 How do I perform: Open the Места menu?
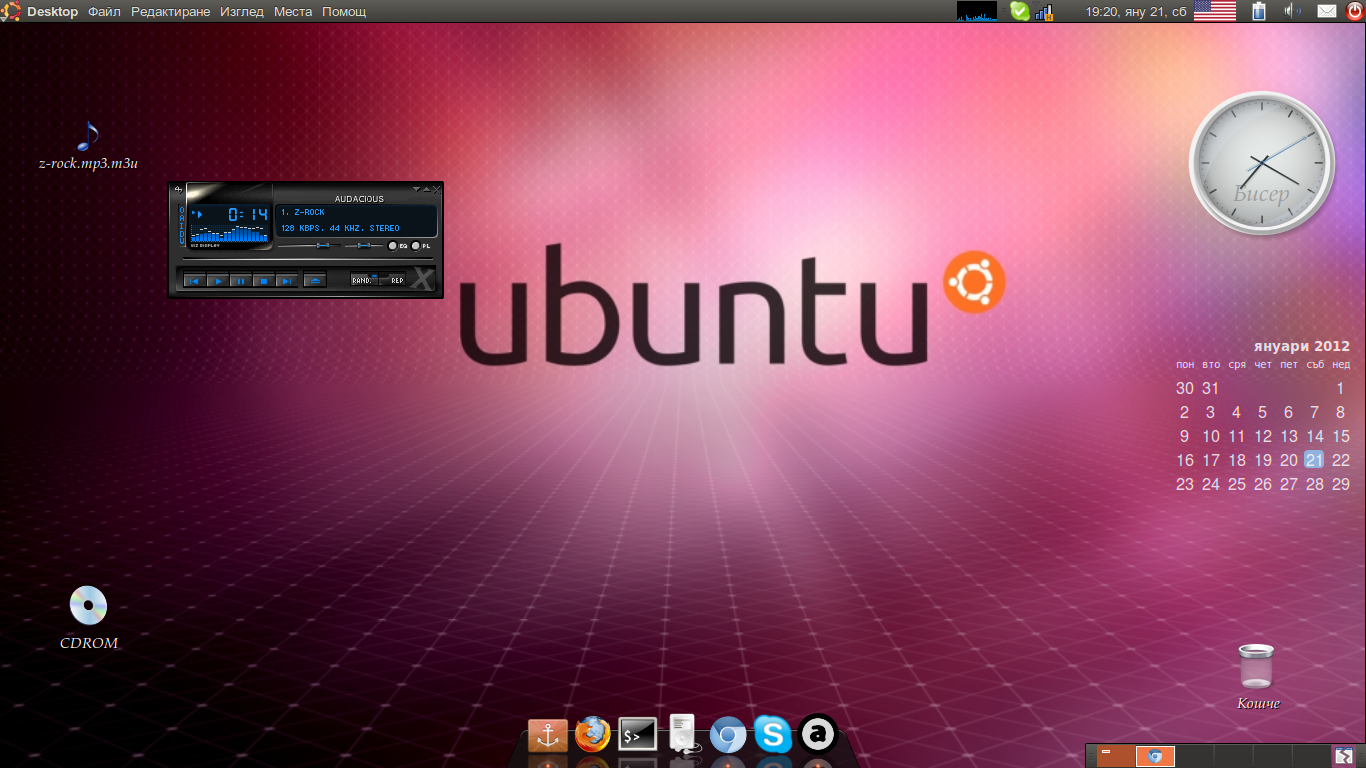pos(293,12)
